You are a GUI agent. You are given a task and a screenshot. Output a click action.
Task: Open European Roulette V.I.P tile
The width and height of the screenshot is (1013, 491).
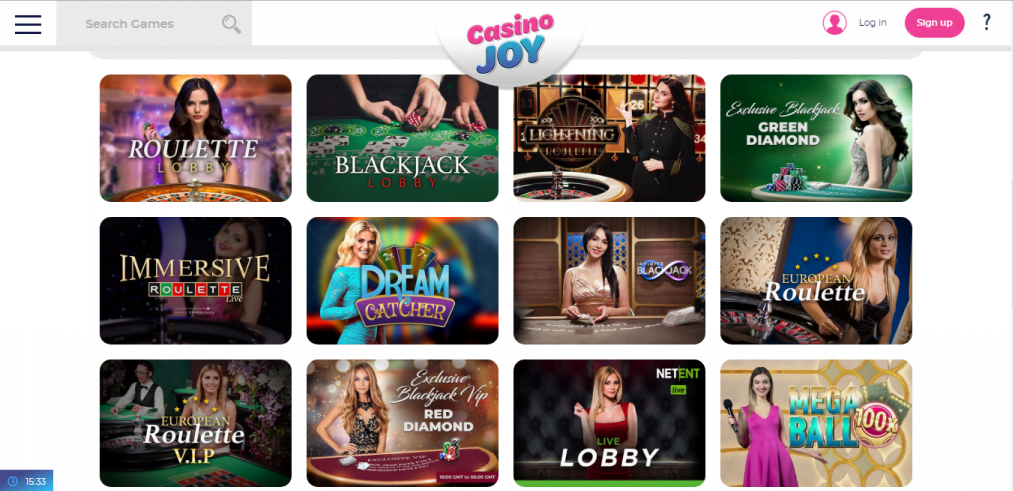point(196,423)
